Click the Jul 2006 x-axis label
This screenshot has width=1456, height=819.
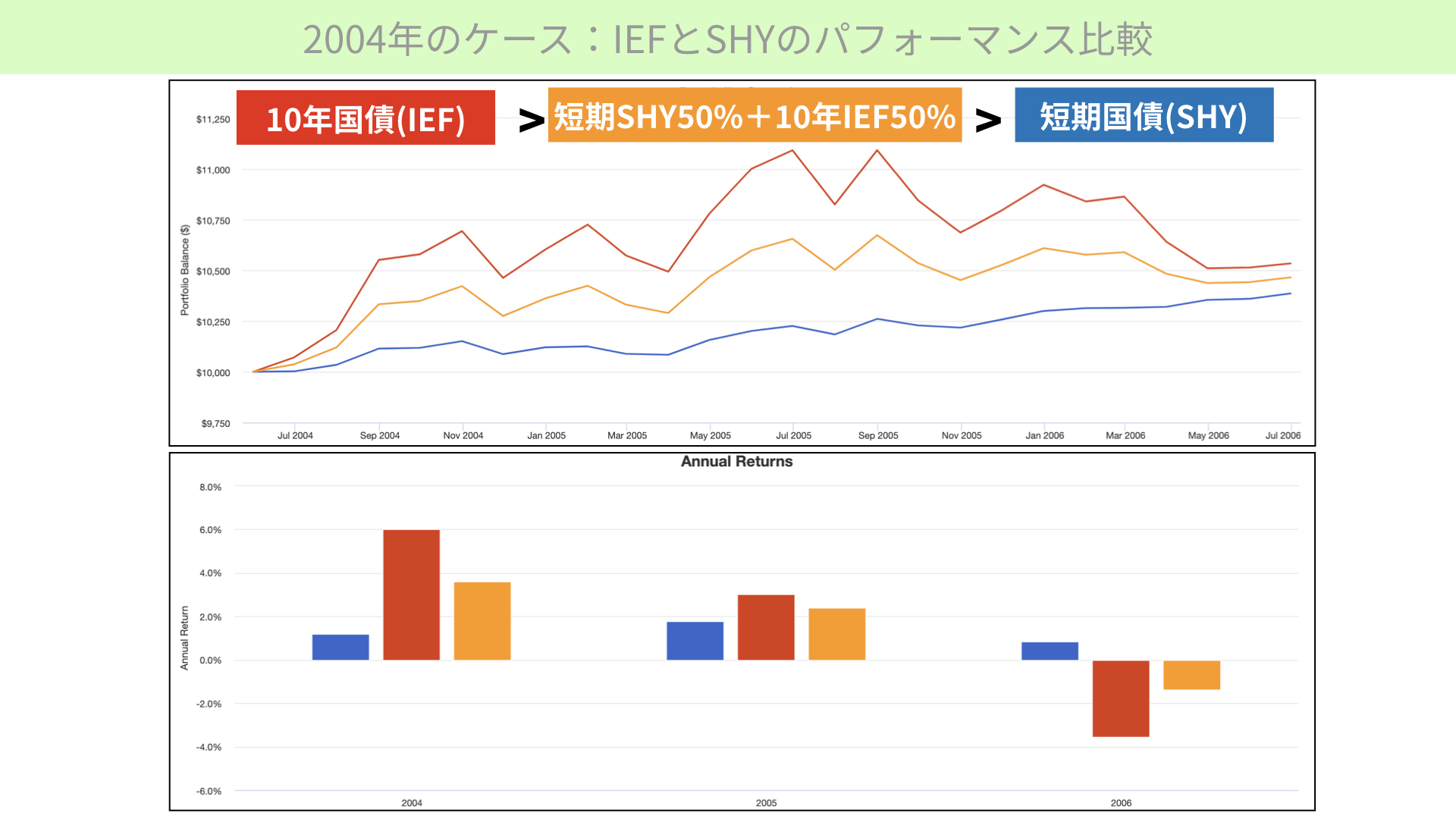1282,435
